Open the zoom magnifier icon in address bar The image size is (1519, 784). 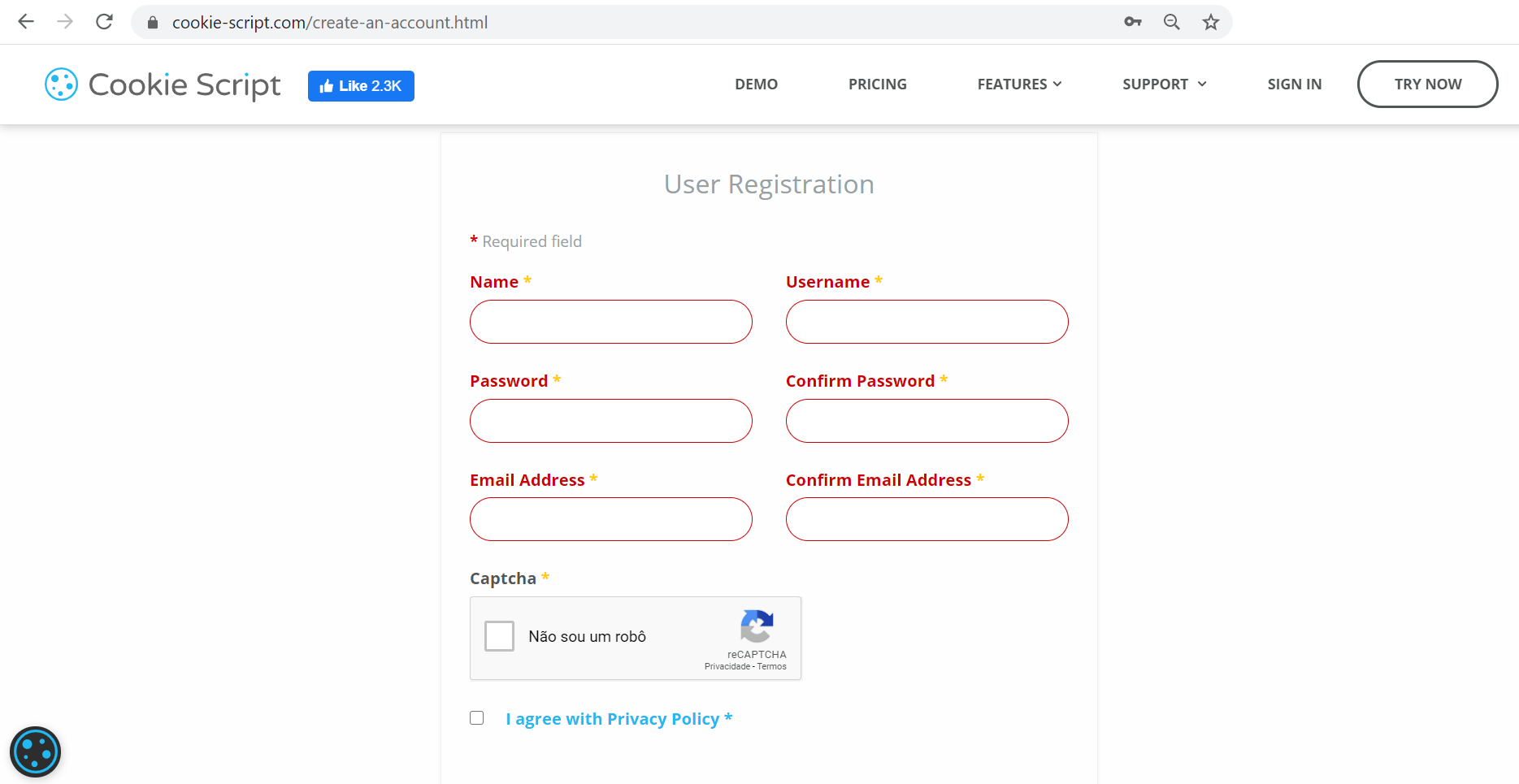tap(1171, 22)
